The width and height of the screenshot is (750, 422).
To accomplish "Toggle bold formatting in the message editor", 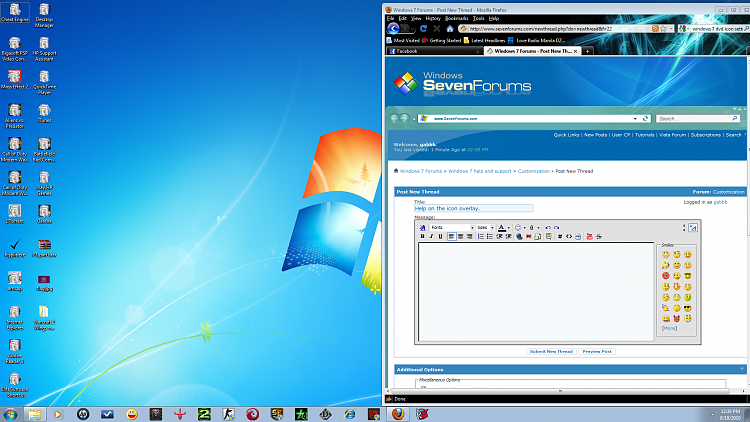I will tap(422, 236).
